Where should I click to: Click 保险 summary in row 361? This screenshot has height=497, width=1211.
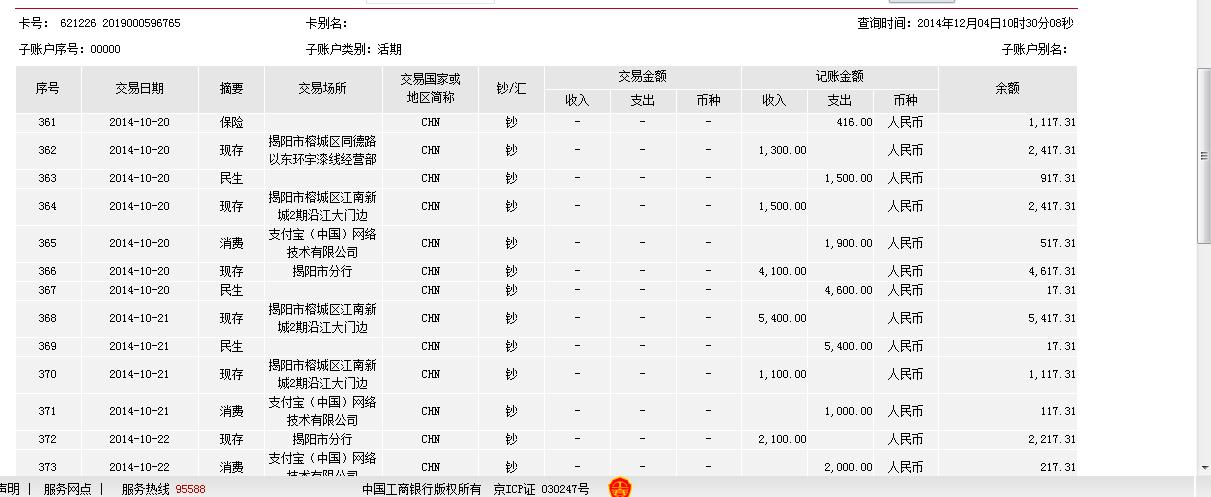[x=232, y=122]
